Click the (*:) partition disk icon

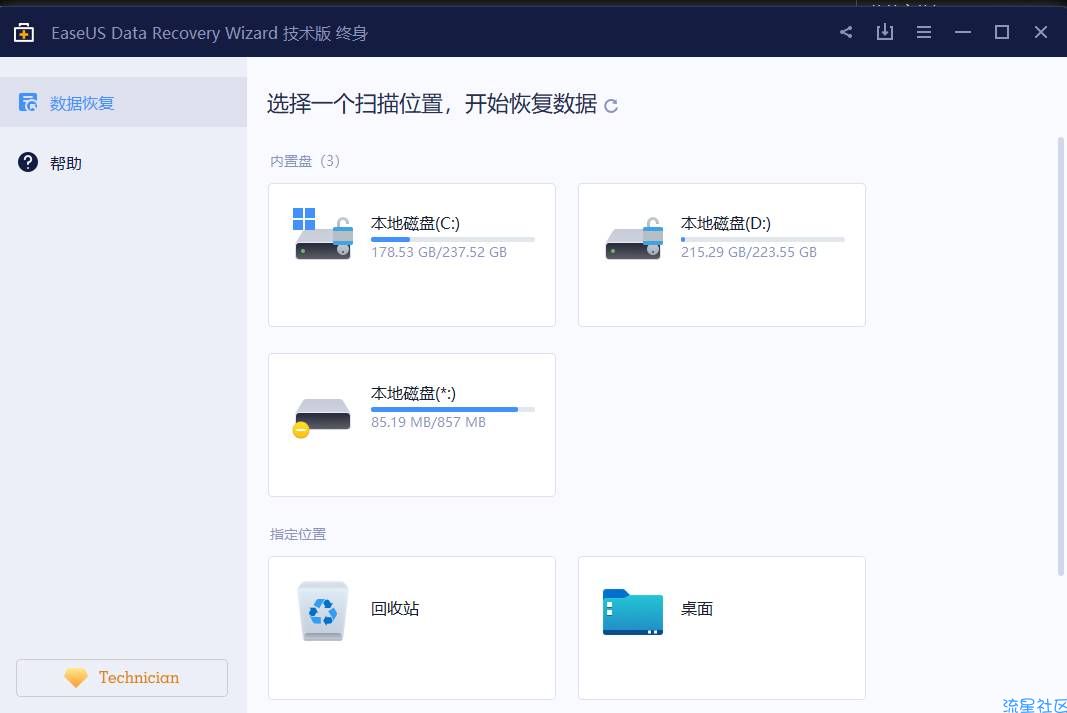tap(321, 417)
